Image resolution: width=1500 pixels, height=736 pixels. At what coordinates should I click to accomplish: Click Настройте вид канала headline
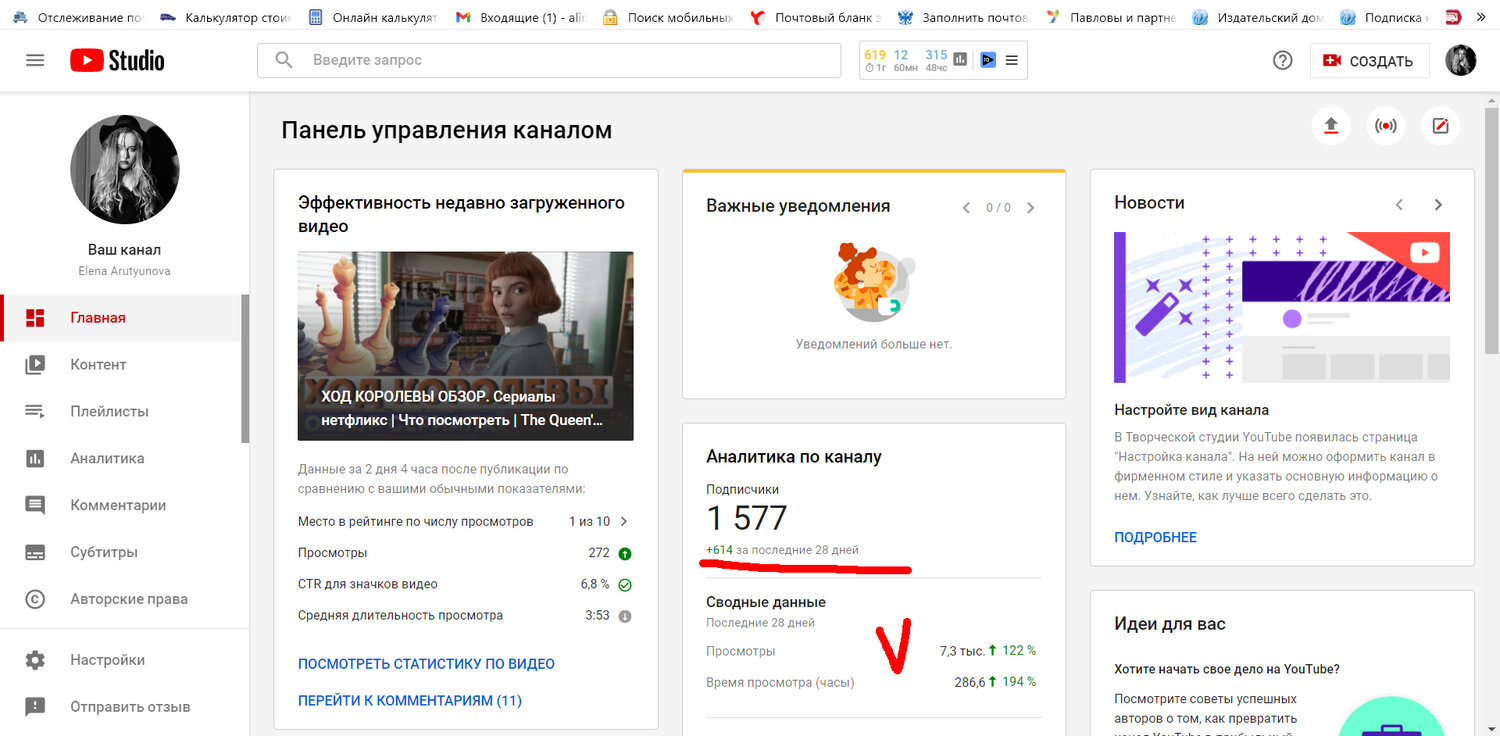click(1192, 410)
